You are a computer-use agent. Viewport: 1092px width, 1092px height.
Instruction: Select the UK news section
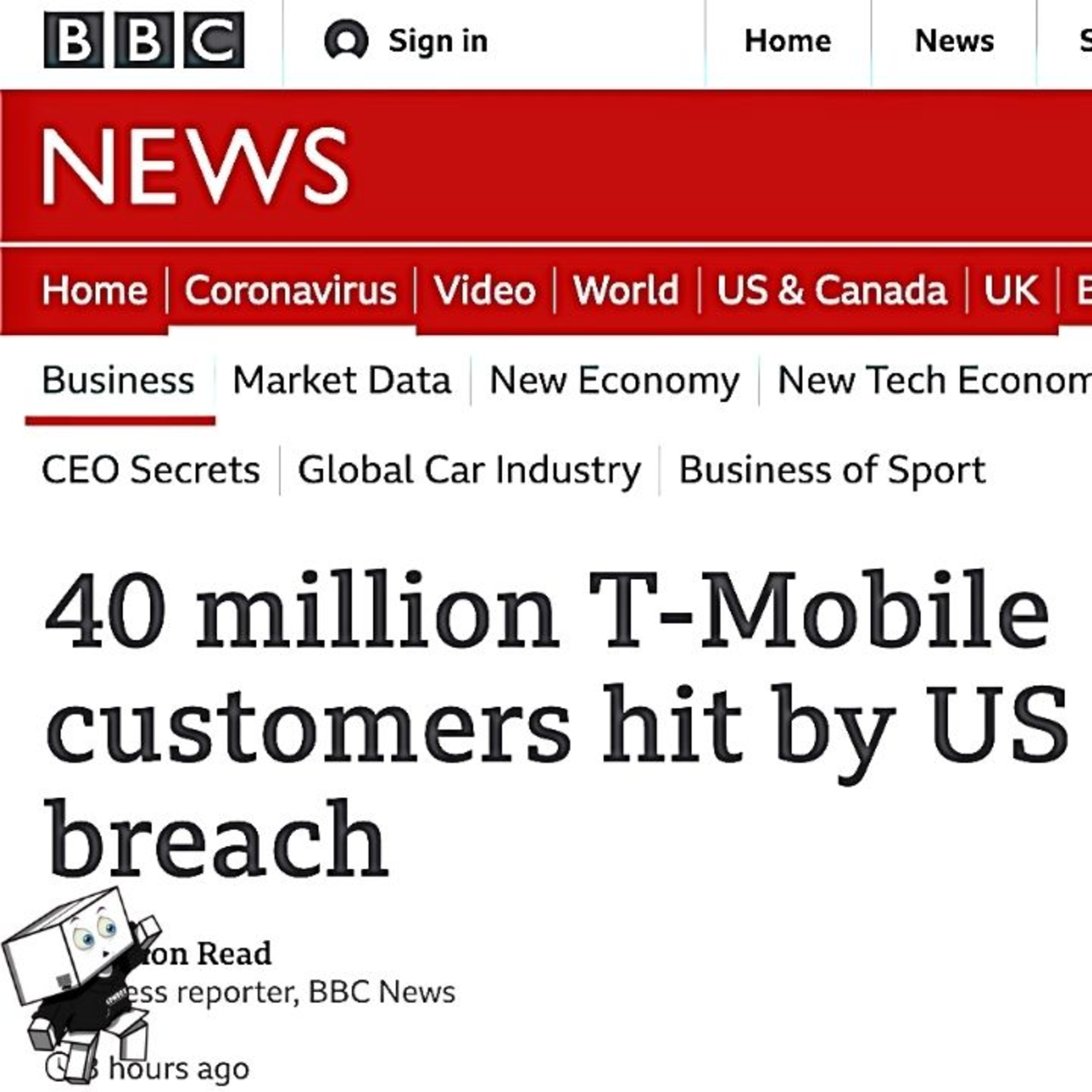click(1011, 290)
